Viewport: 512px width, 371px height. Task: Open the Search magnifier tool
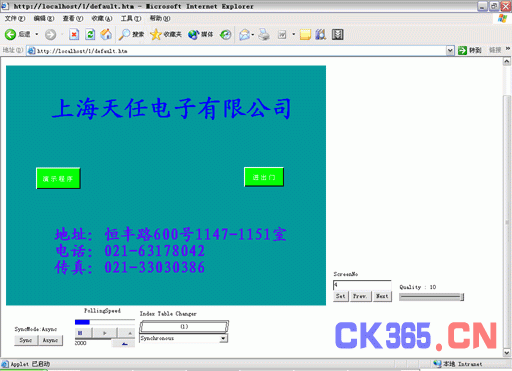pos(124,34)
